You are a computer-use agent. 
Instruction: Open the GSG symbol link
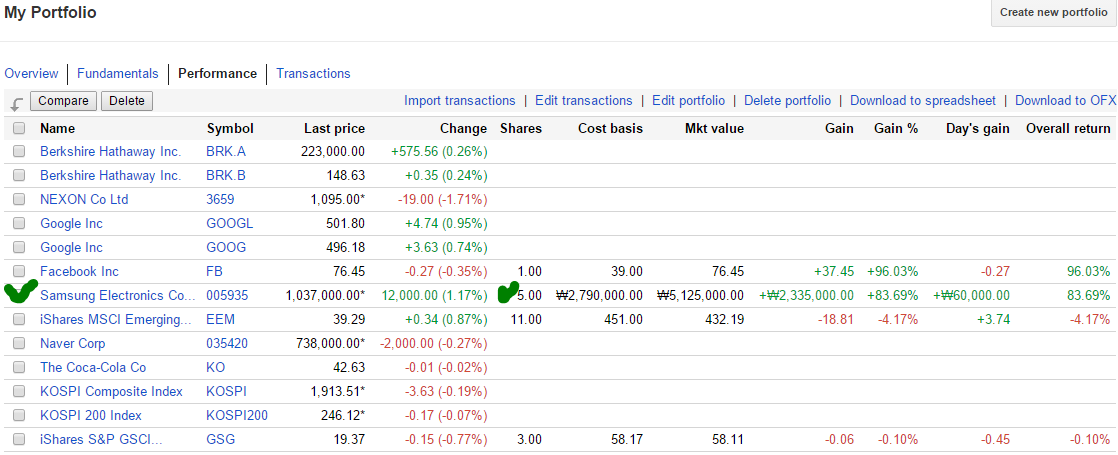pos(221,440)
